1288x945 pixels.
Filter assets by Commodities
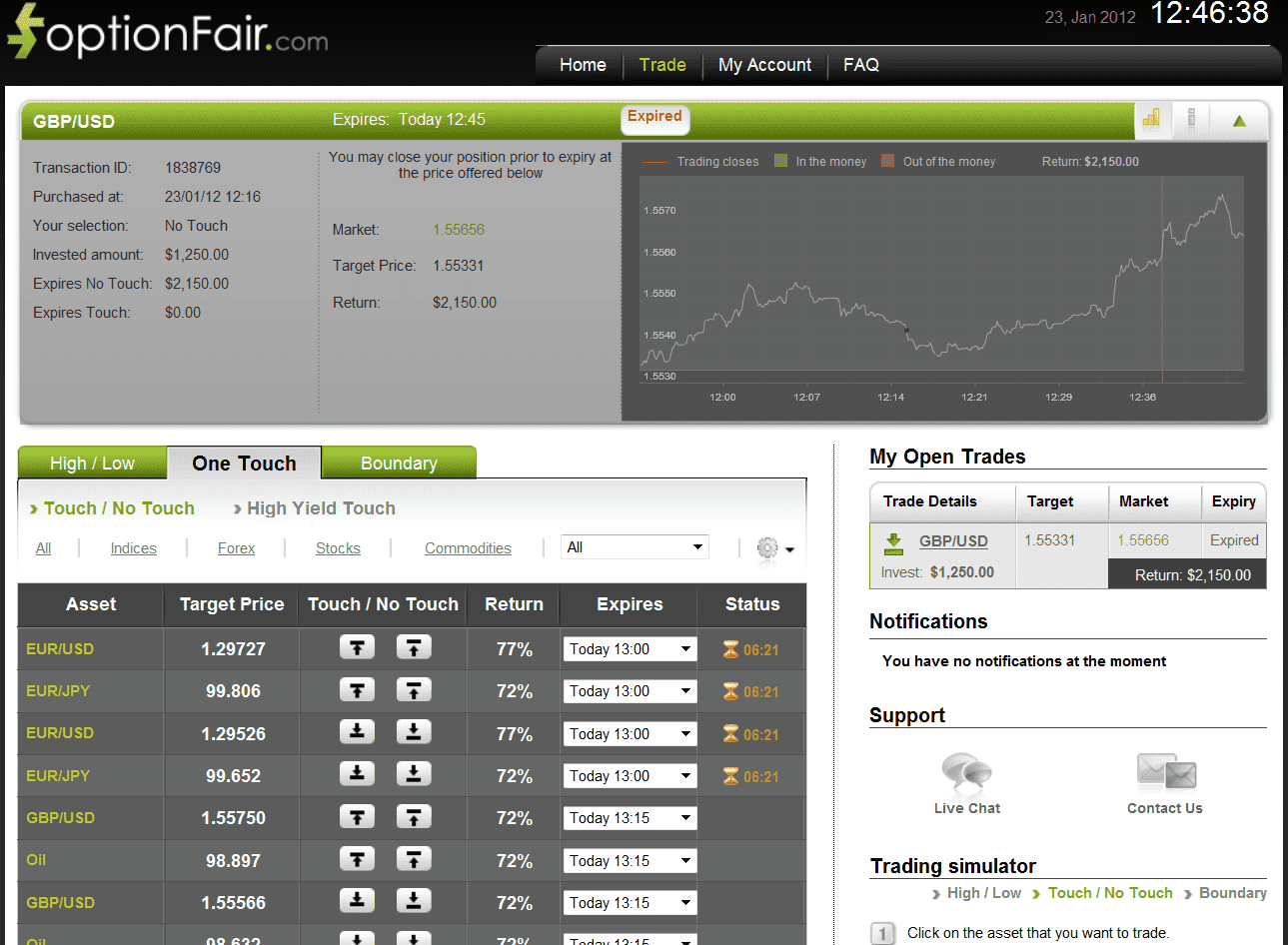(x=468, y=547)
